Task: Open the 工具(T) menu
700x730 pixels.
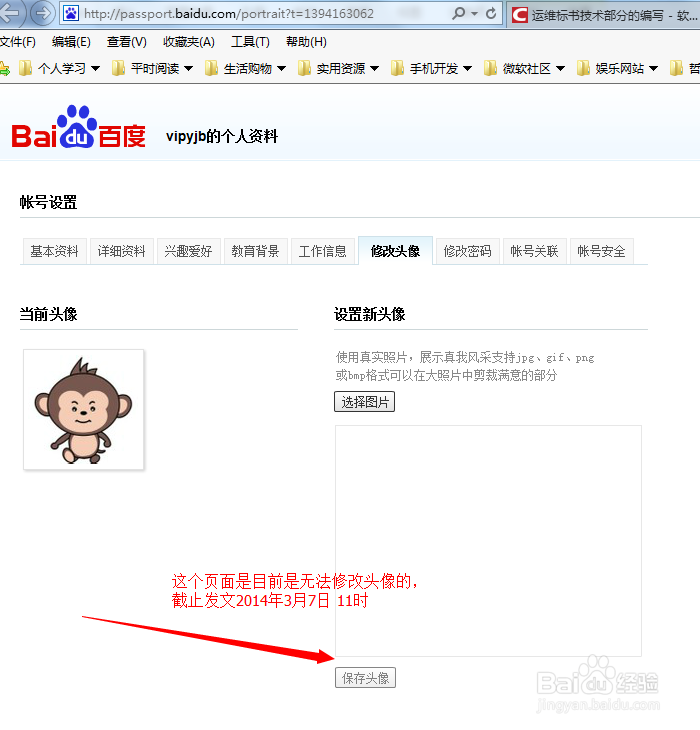Action: pos(250,42)
